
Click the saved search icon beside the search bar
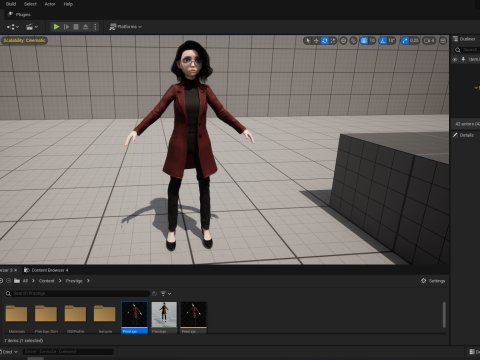pyautogui.click(x=154, y=293)
